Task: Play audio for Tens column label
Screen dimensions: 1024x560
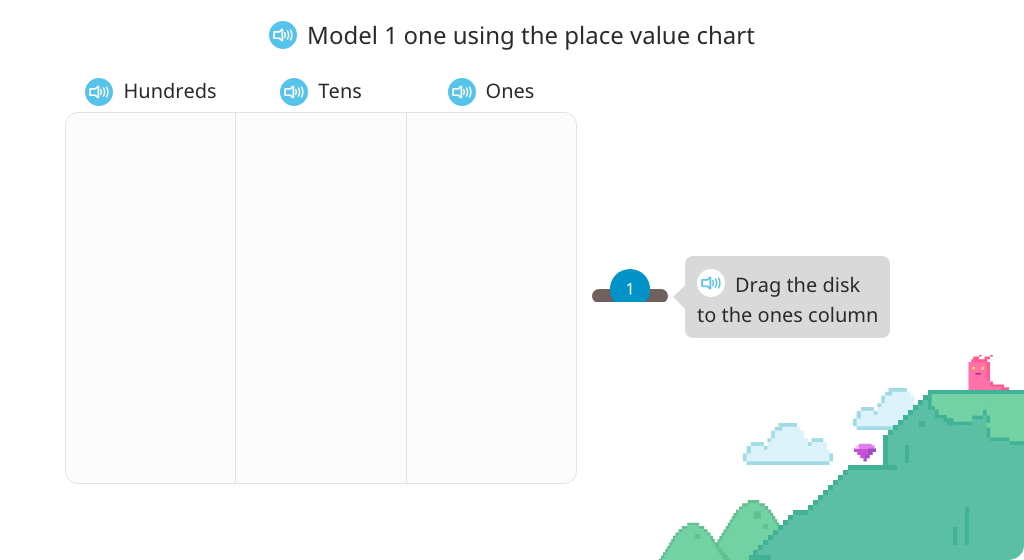Action: coord(294,92)
